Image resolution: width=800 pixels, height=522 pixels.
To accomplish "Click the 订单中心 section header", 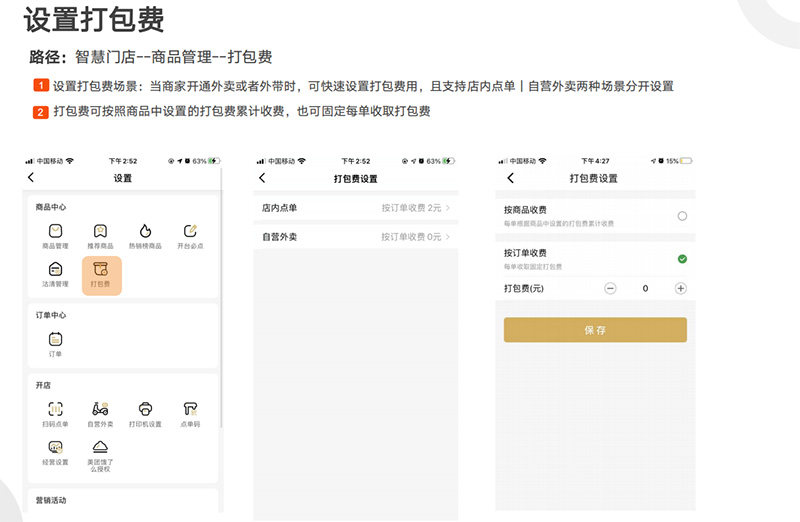I will (51, 315).
